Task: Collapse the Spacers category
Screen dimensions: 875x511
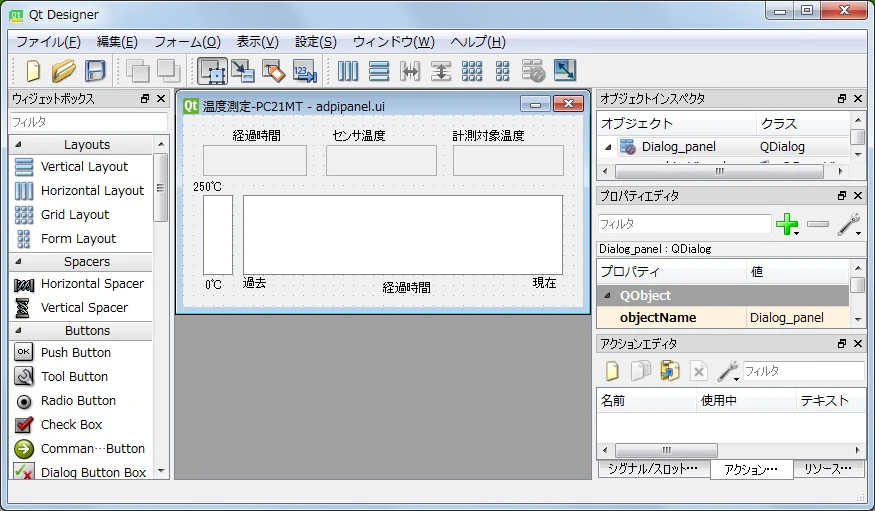Action: point(18,261)
